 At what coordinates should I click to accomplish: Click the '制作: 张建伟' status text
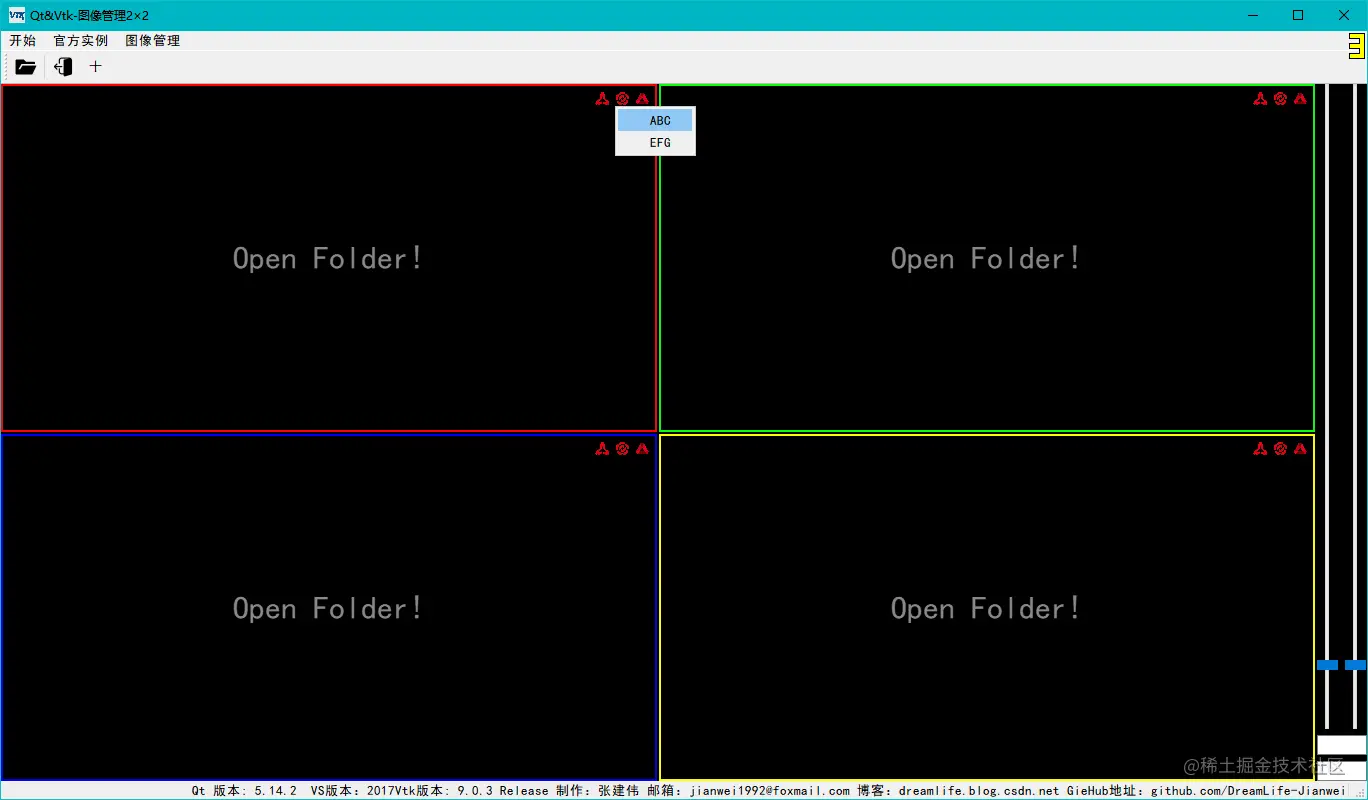click(597, 791)
